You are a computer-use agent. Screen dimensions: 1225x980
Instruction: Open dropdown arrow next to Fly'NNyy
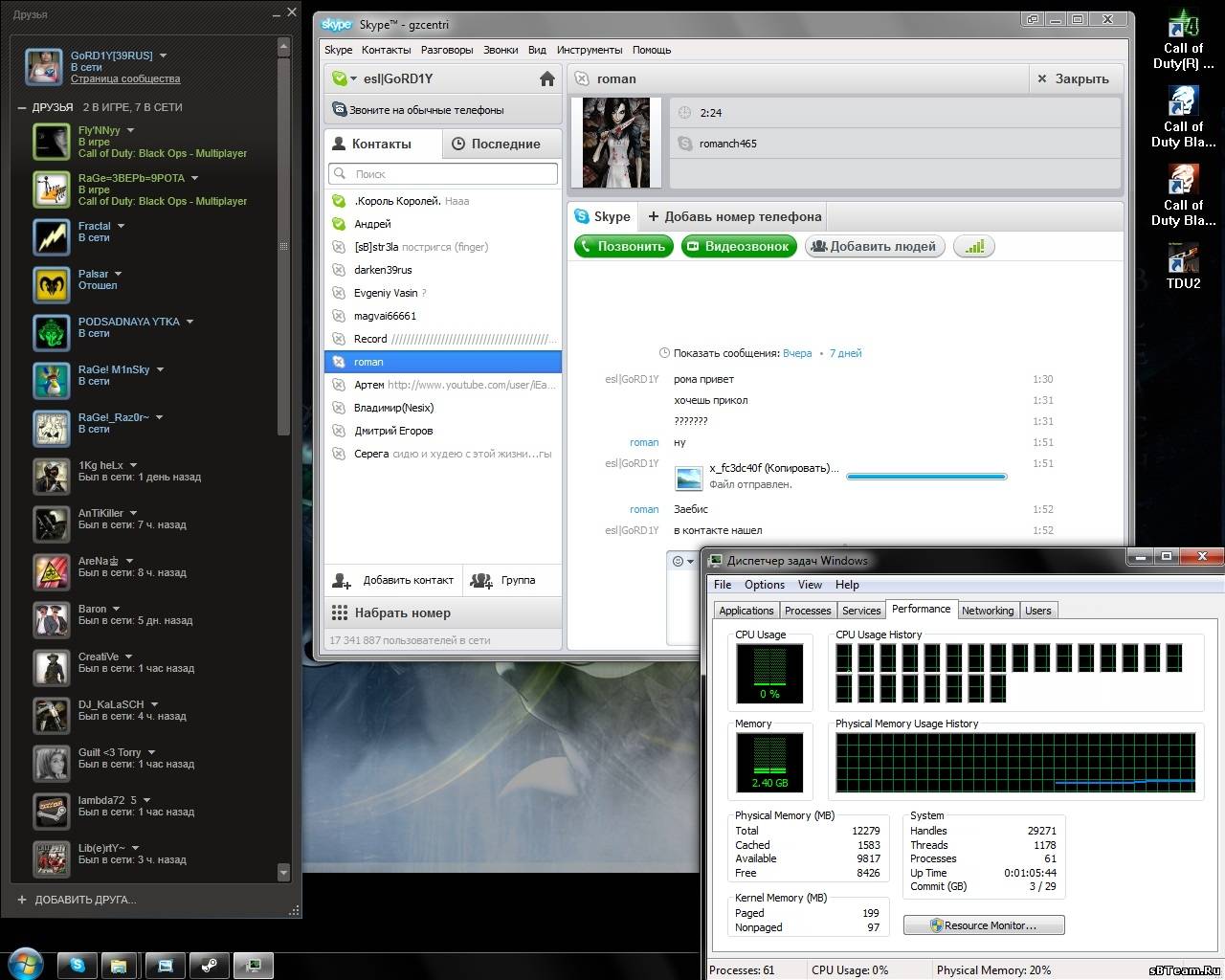pyautogui.click(x=130, y=130)
